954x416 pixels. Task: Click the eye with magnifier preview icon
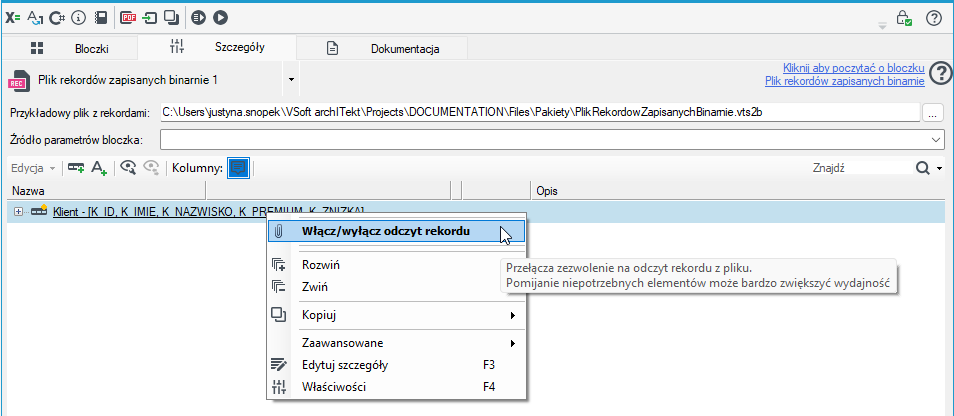pos(128,168)
